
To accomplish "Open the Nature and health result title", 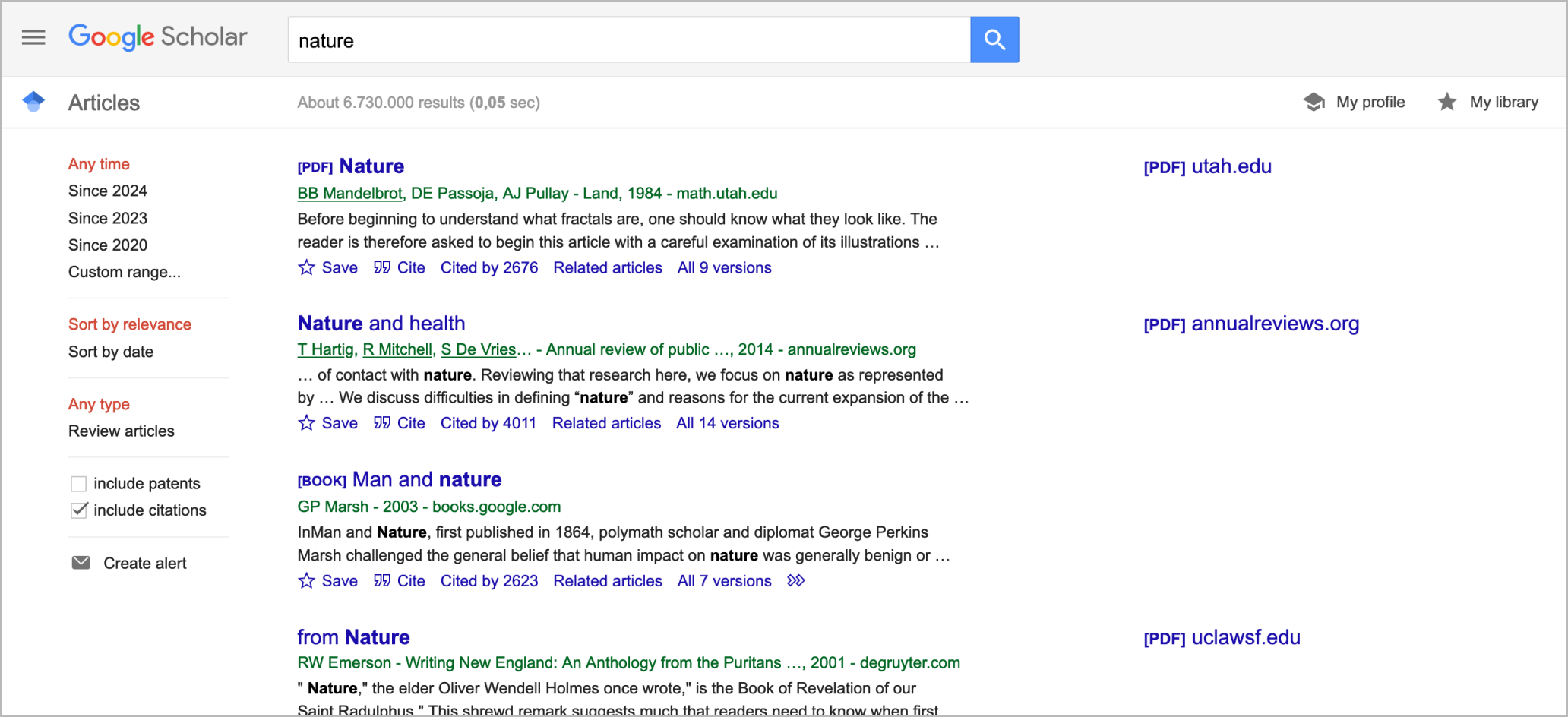I will [381, 323].
